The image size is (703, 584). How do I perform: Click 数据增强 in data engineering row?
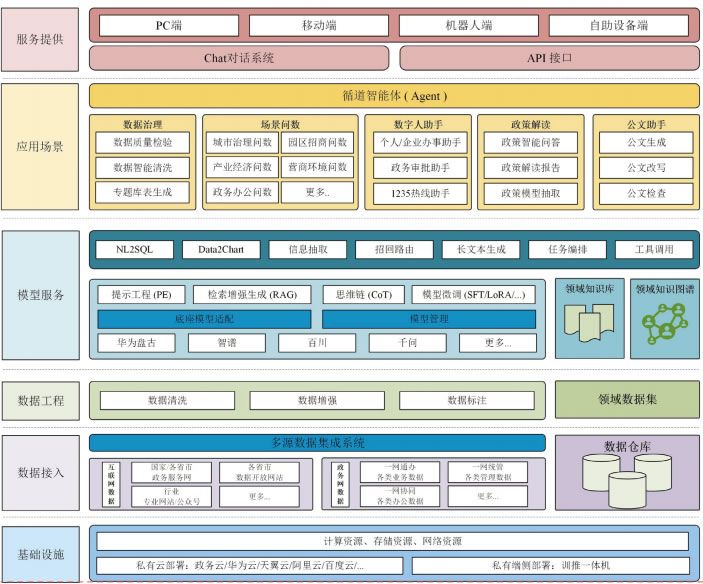coord(320,400)
